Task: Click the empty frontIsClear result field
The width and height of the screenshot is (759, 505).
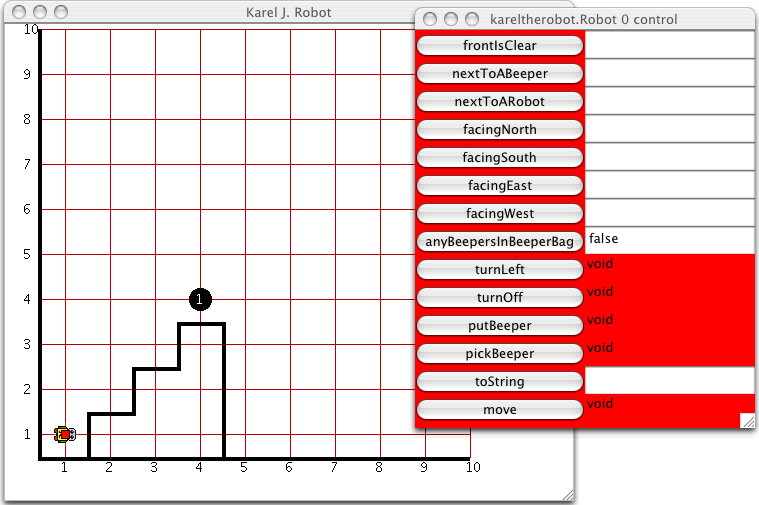Action: (669, 45)
